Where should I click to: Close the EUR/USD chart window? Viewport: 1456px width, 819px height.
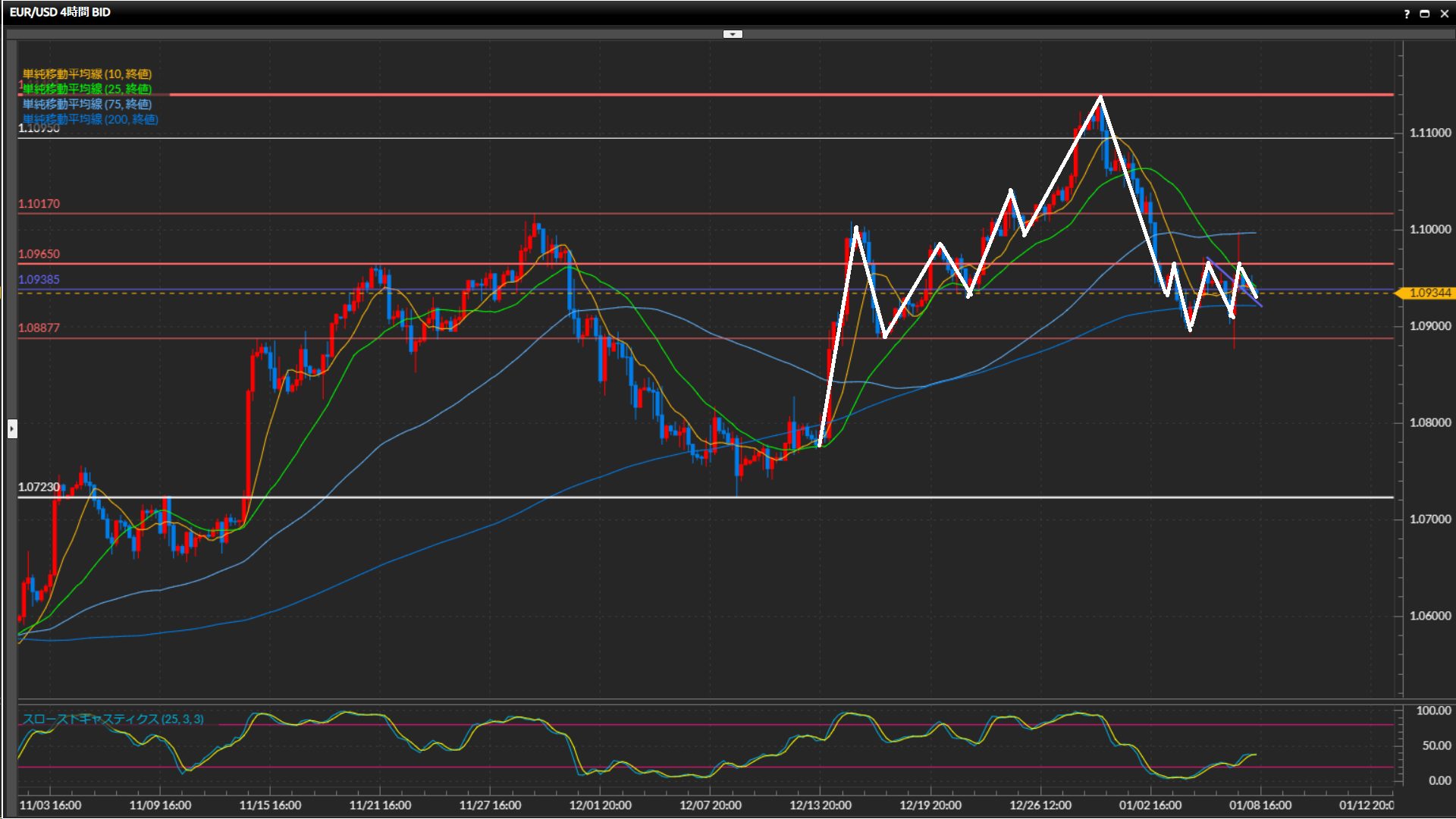pos(1444,14)
